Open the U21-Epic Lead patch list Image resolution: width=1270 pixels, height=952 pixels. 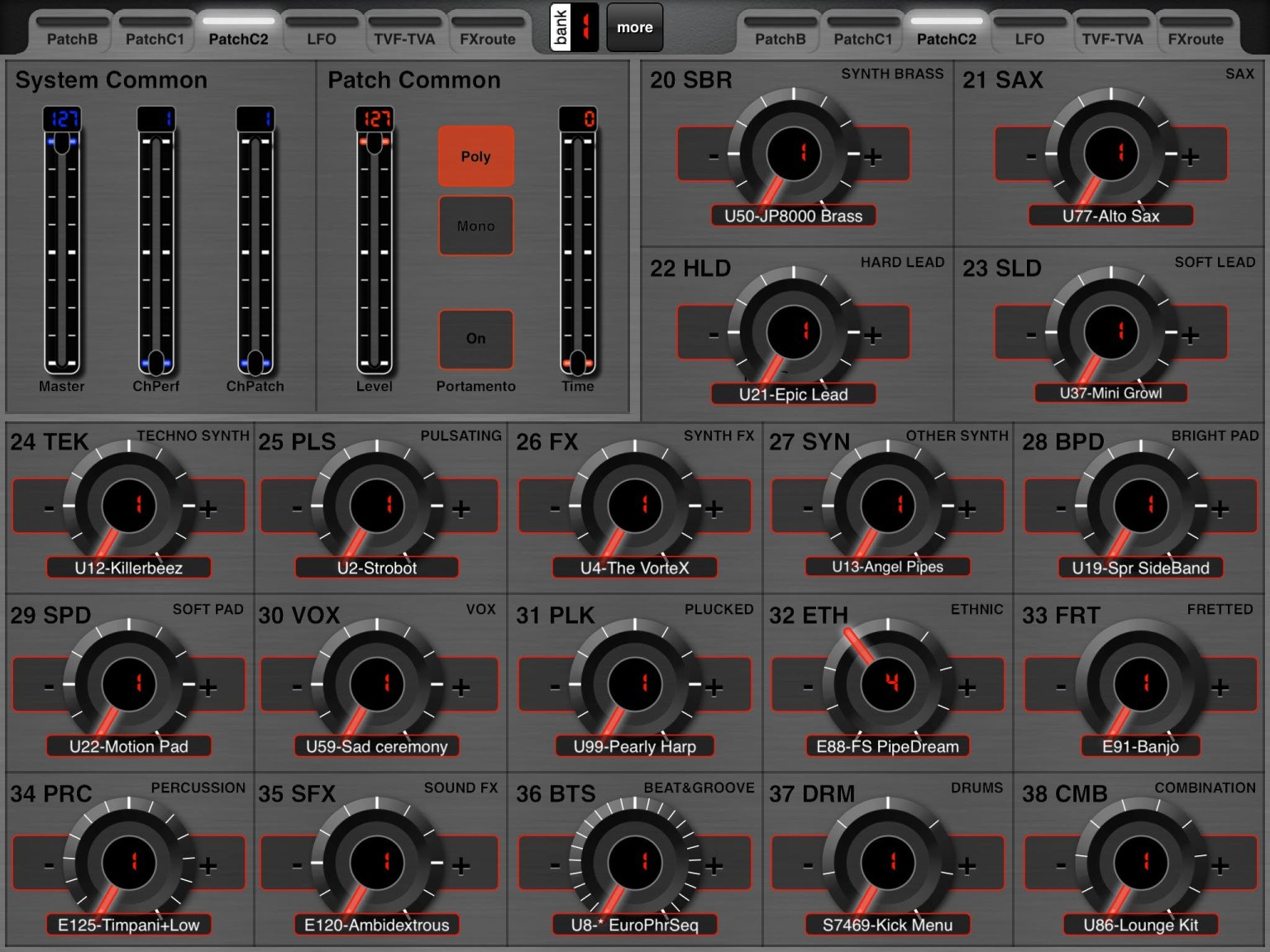click(794, 394)
